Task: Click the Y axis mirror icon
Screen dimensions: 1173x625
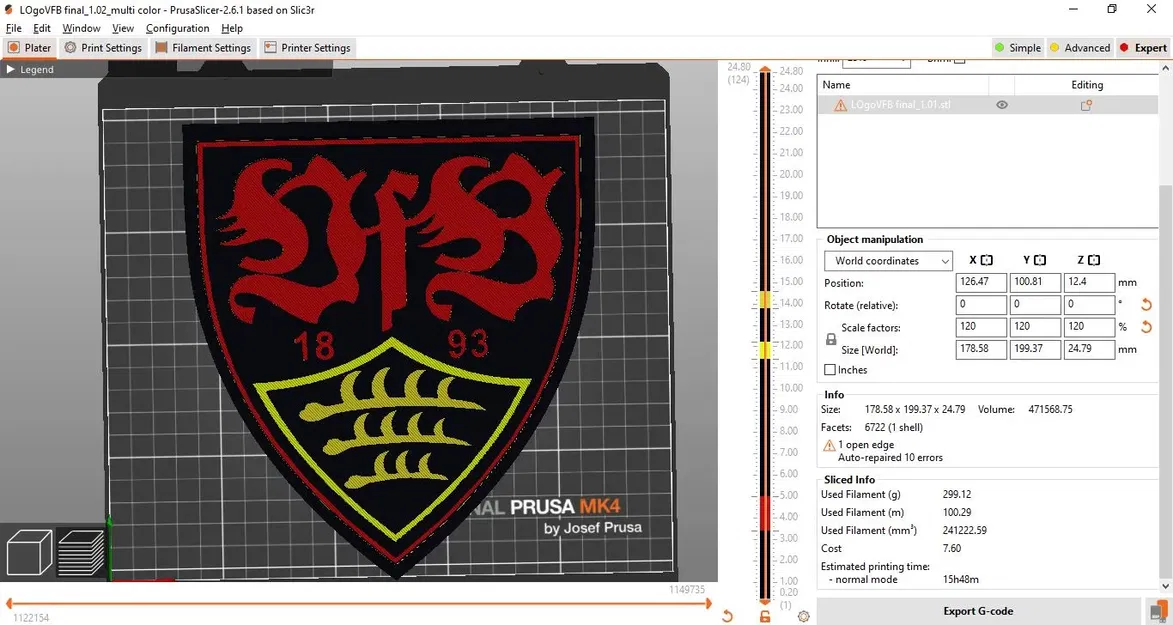Action: pos(1040,260)
